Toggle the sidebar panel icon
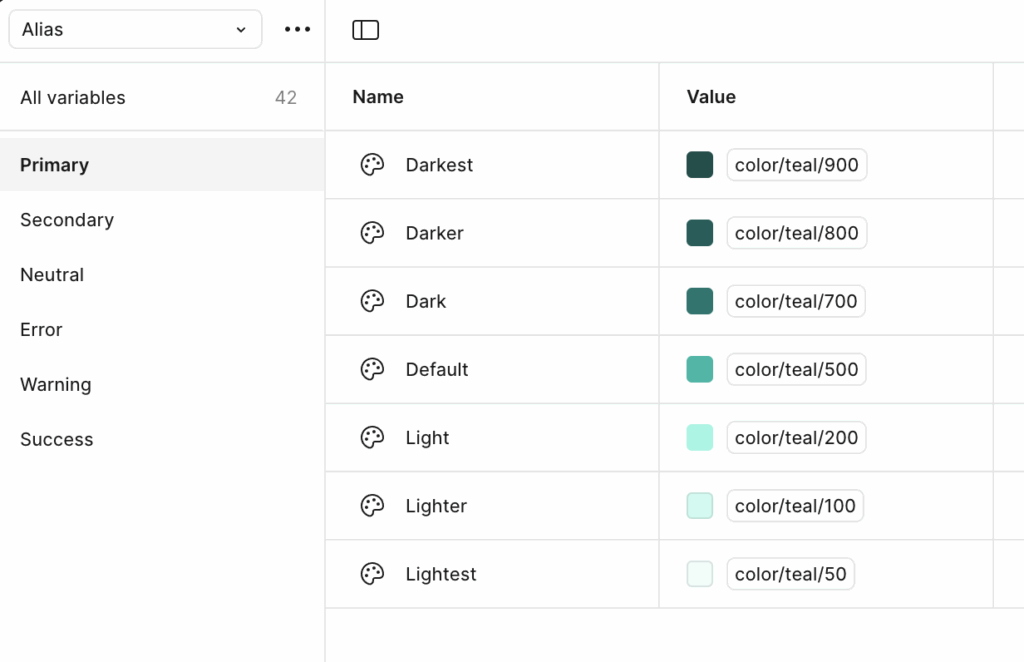This screenshot has width=1024, height=662. point(366,30)
